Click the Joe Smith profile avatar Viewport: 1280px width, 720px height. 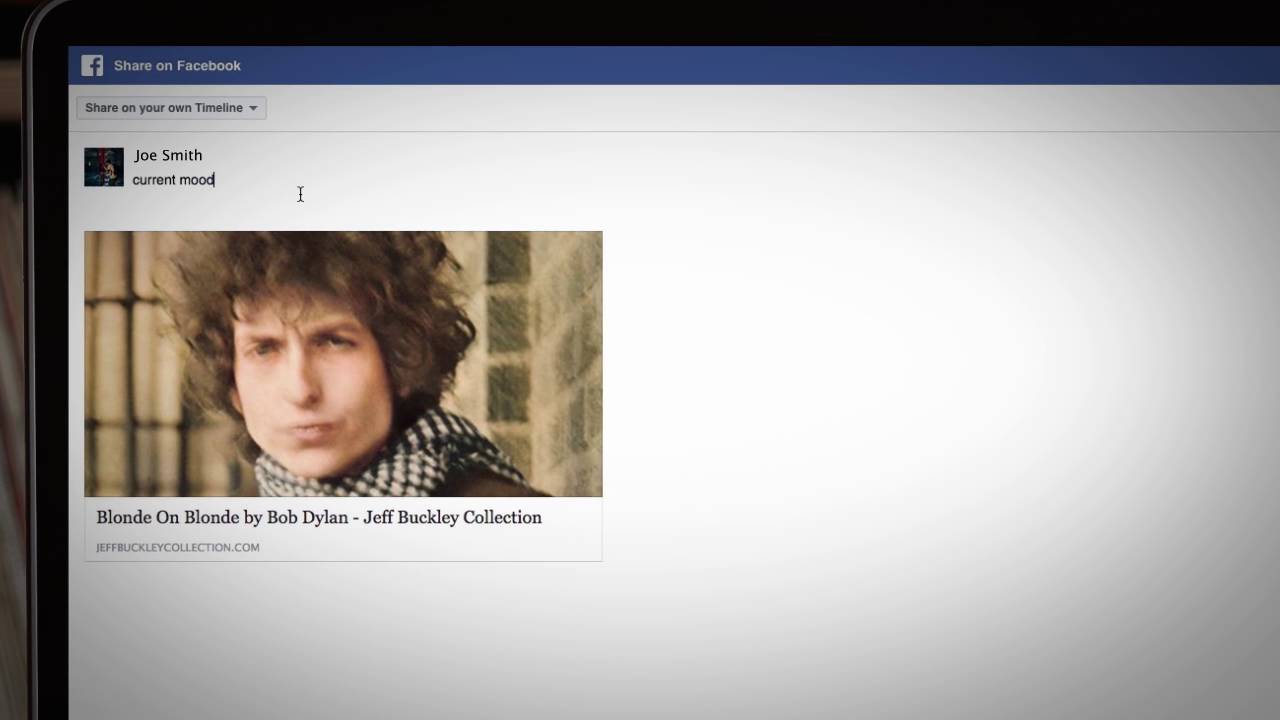104,167
